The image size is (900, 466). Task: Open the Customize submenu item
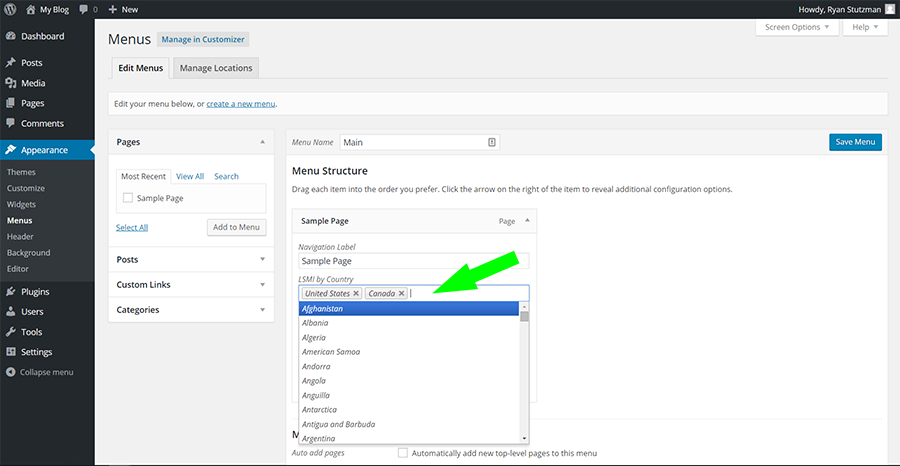tap(26, 188)
